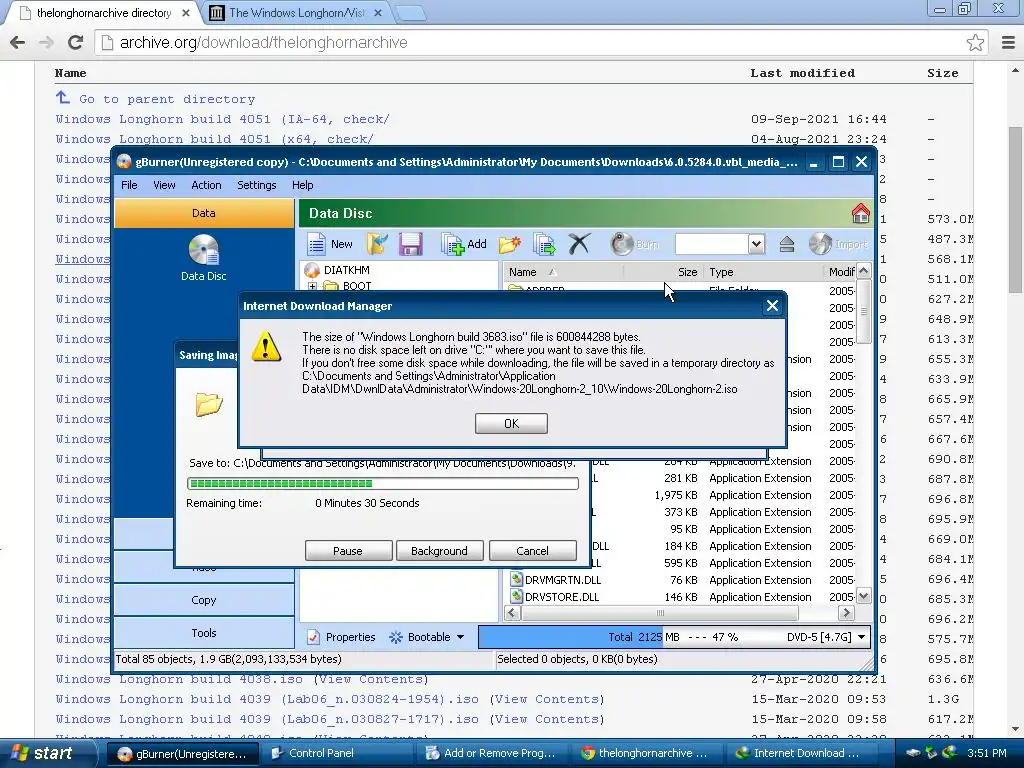Click the Delete X icon in gBurner toolbar
The width and height of the screenshot is (1024, 768).
pyautogui.click(x=579, y=244)
